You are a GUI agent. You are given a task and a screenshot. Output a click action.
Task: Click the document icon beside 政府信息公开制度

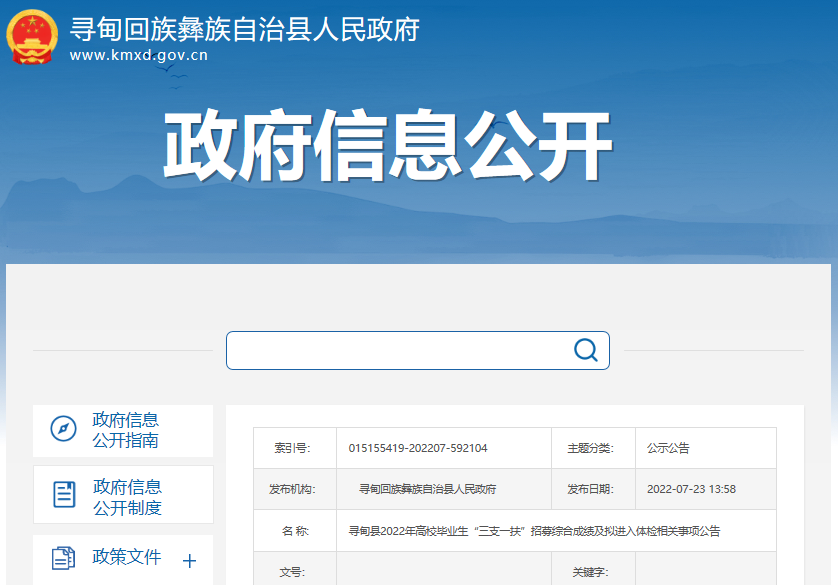(x=63, y=494)
